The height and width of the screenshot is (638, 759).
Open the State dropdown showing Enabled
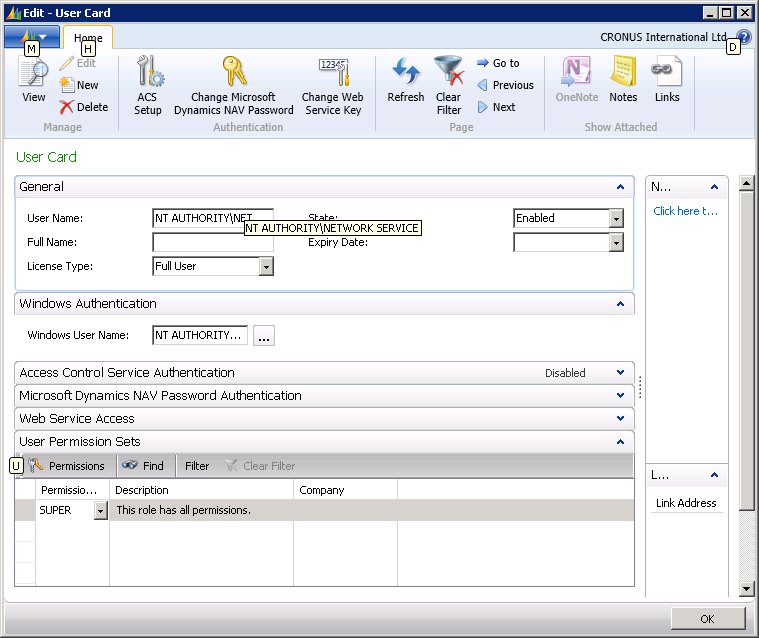tap(616, 218)
